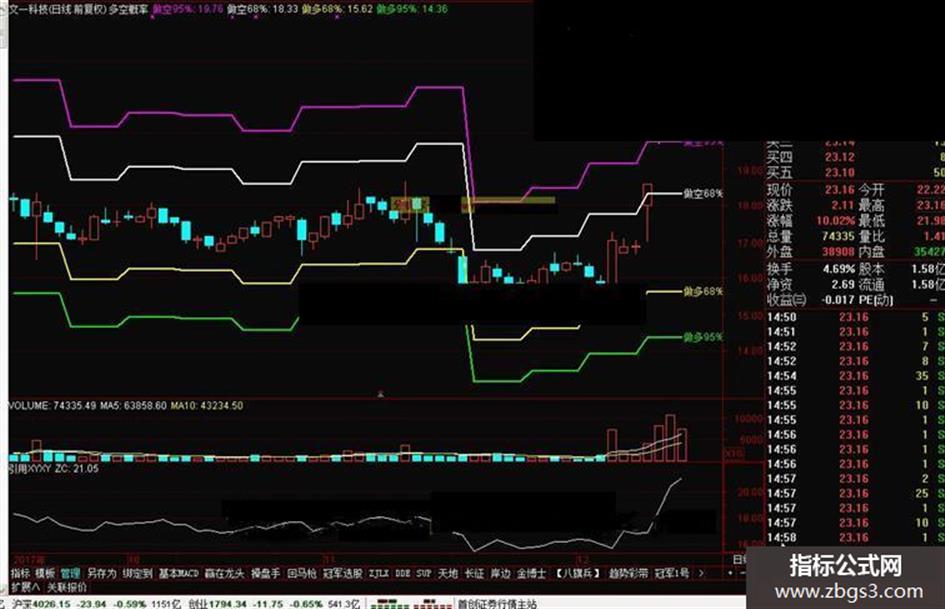Select the ZJLX indicator tab

coord(379,573)
